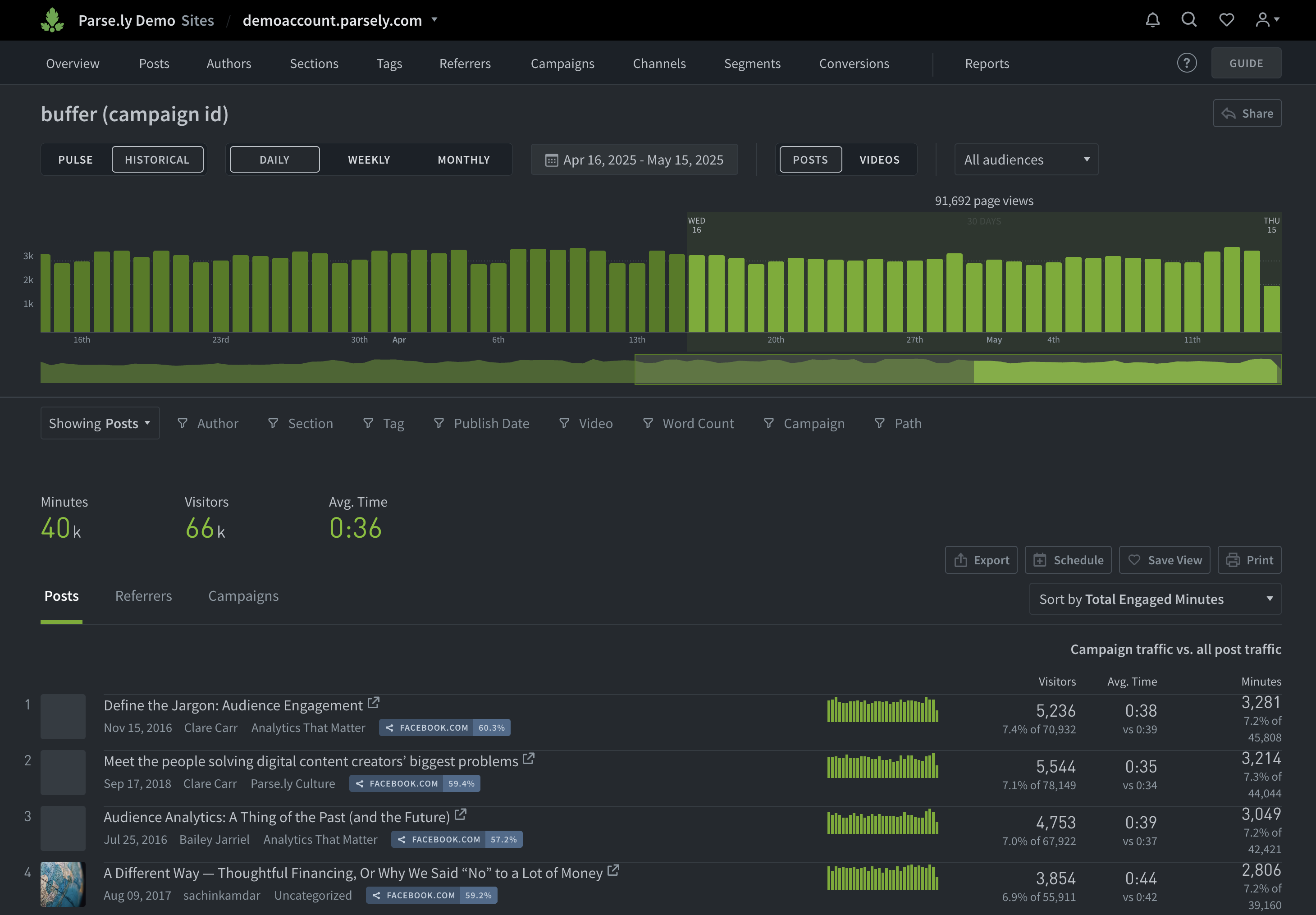Open saved views heart icon
This screenshot has height=915, width=1316.
(1227, 20)
